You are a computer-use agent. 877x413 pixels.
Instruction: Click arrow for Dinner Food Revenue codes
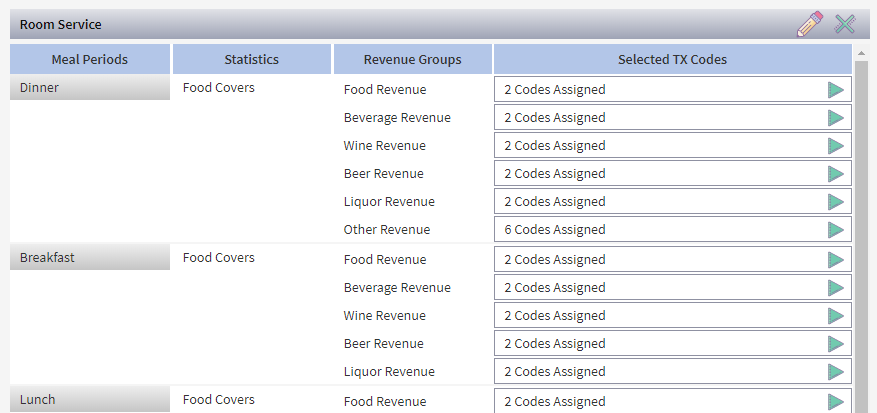[836, 90]
